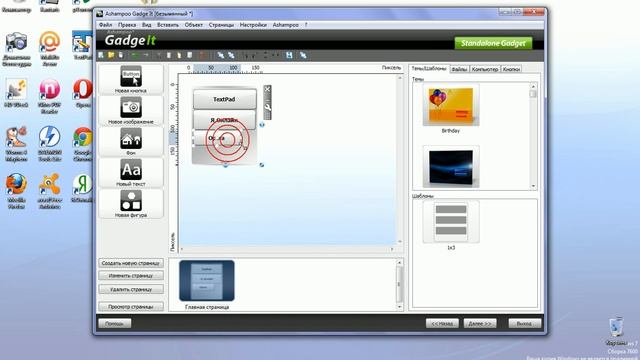
Task: Open the Файл menu
Action: 105,25
